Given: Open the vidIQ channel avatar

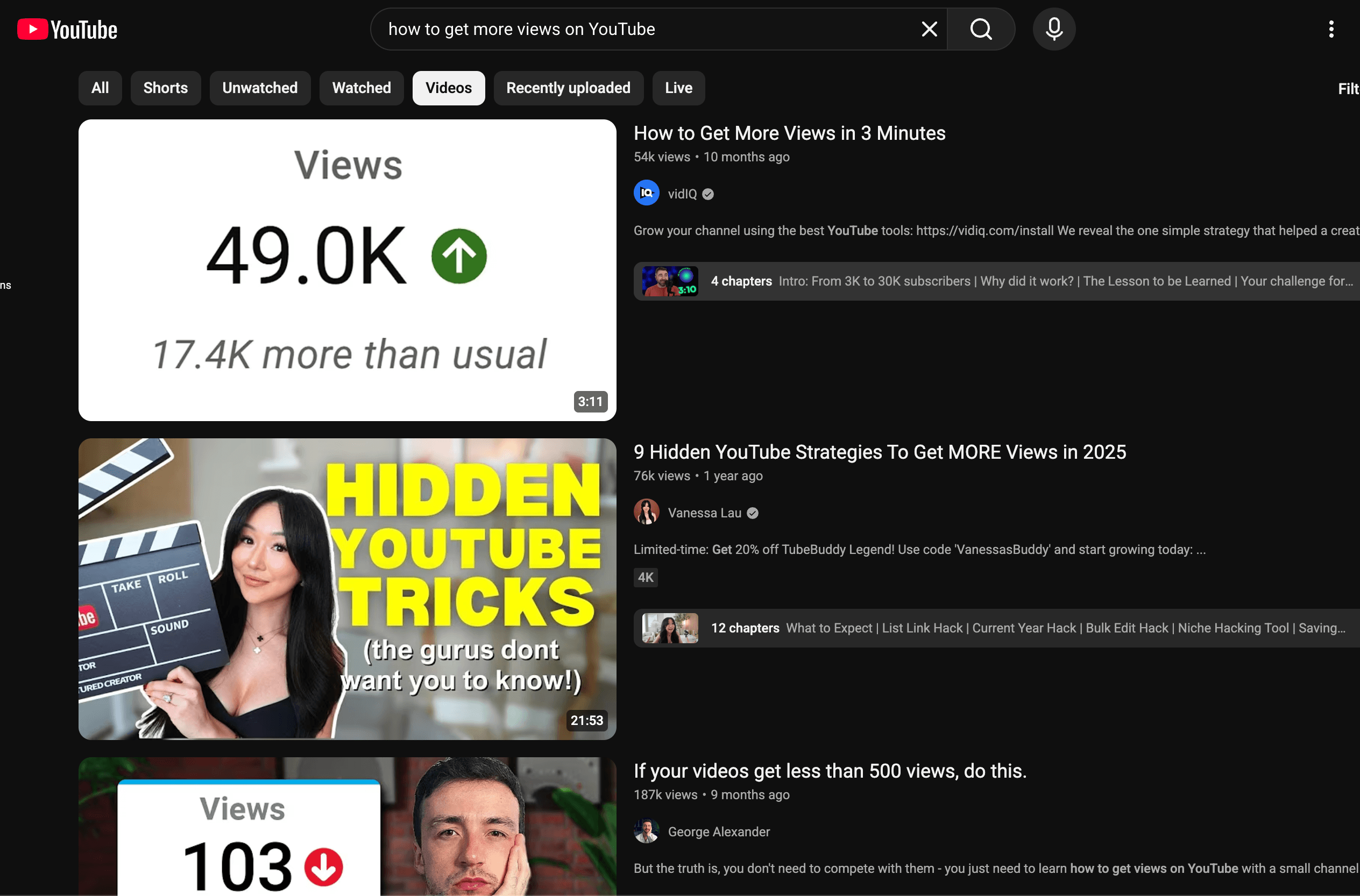Looking at the screenshot, I should pyautogui.click(x=646, y=193).
